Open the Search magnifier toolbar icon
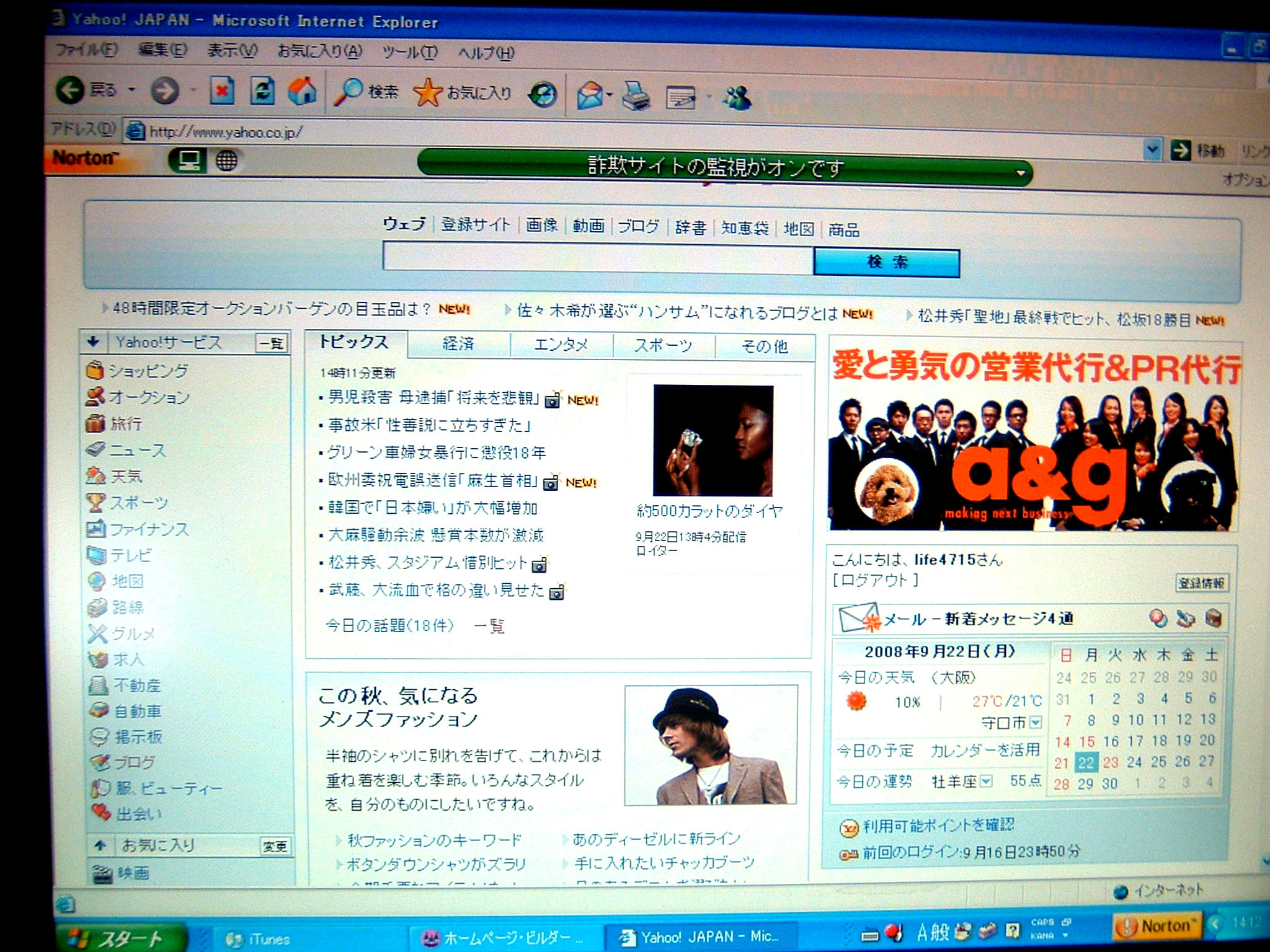 click(x=348, y=92)
